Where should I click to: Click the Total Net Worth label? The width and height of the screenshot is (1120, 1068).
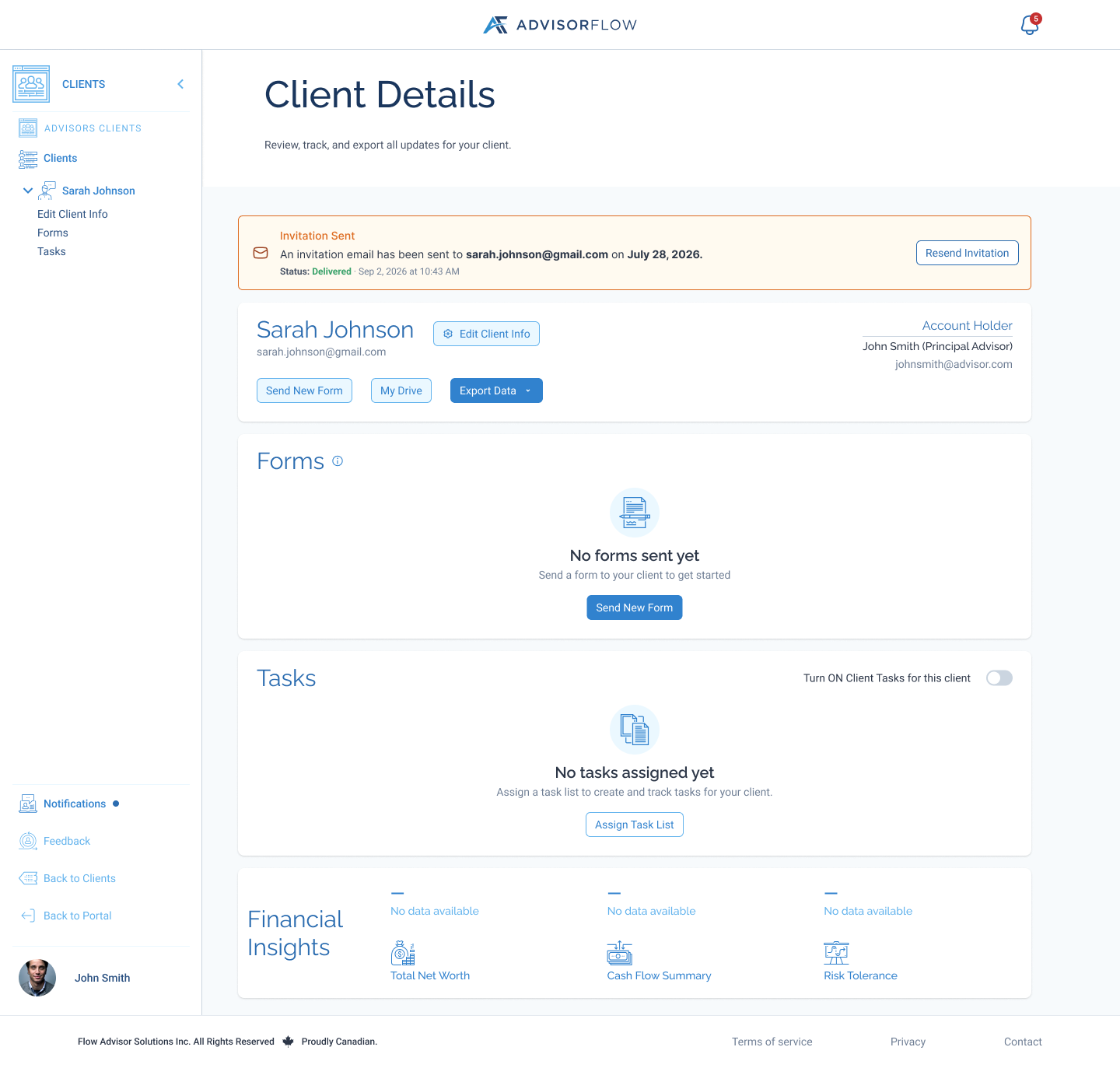pyautogui.click(x=430, y=975)
